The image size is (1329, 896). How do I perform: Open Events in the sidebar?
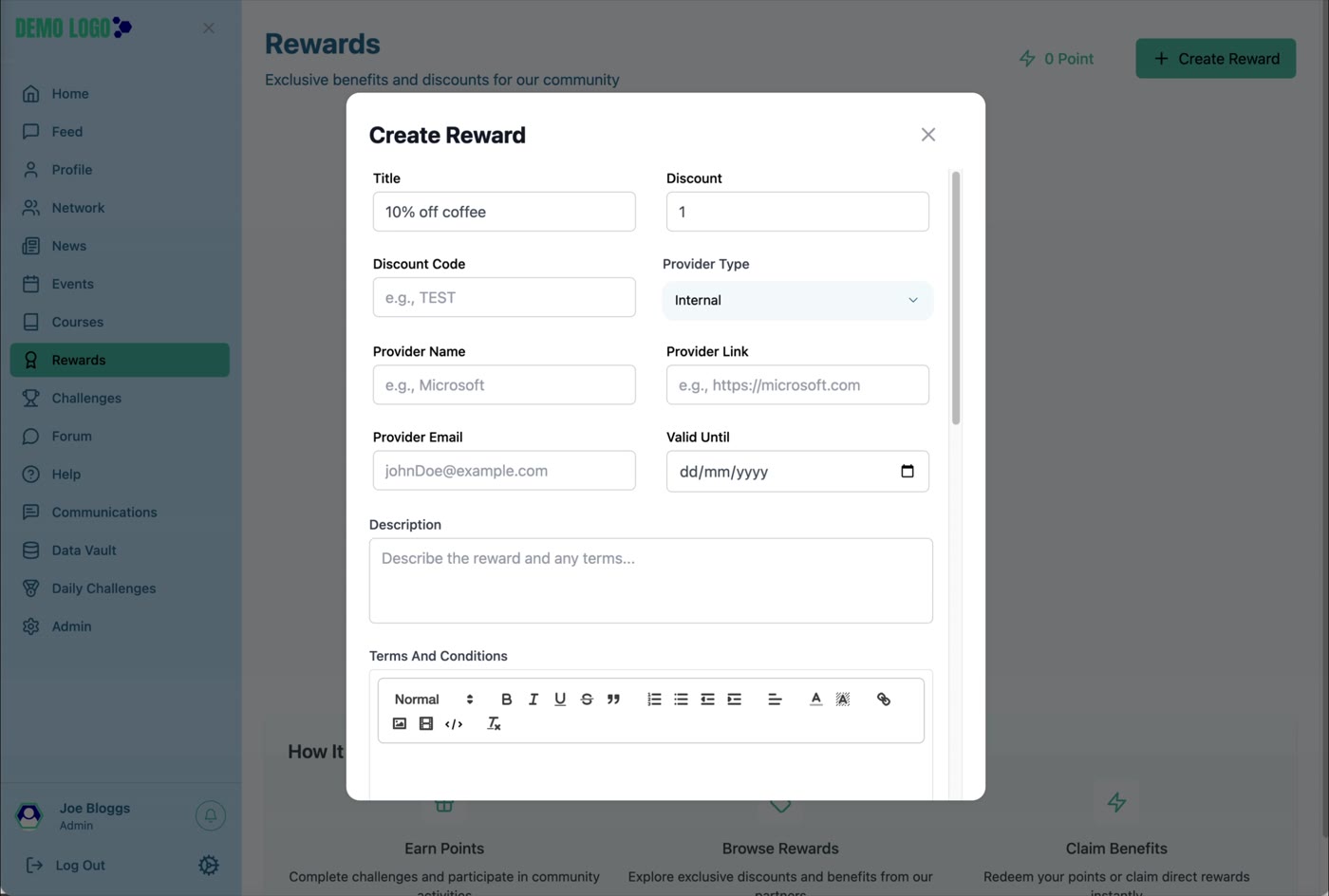click(x=120, y=284)
